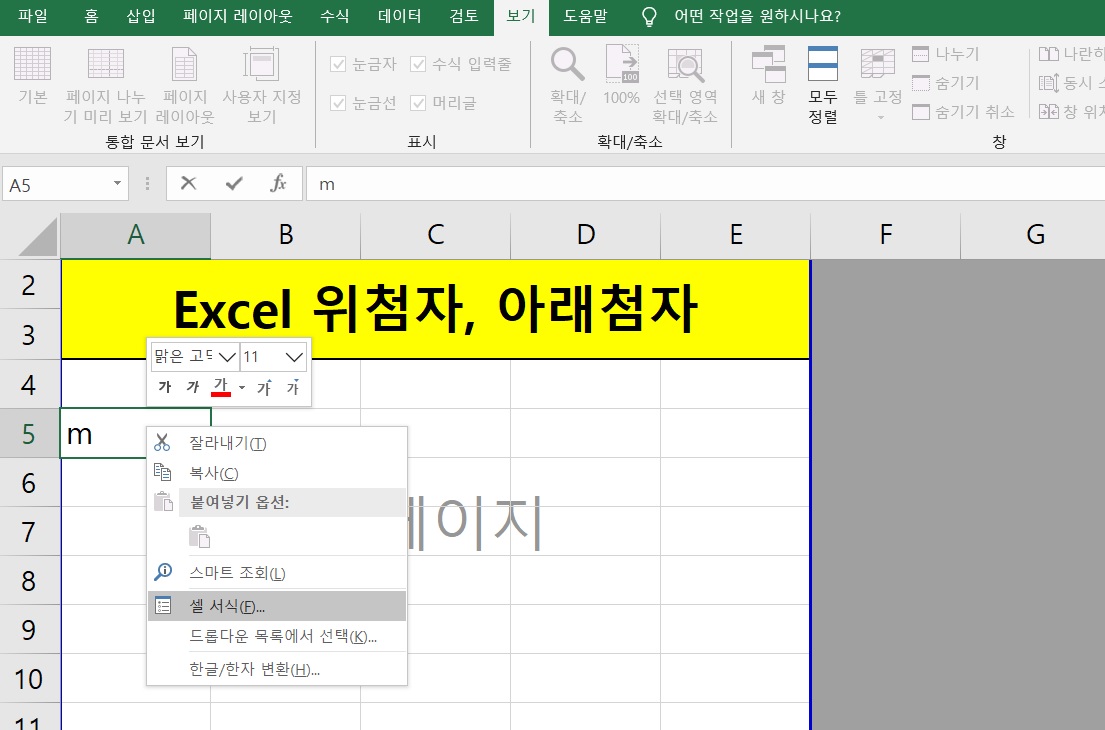Viewport: 1105px width, 730px height.
Task: Cancel the formula bar entry (X)
Action: (188, 184)
